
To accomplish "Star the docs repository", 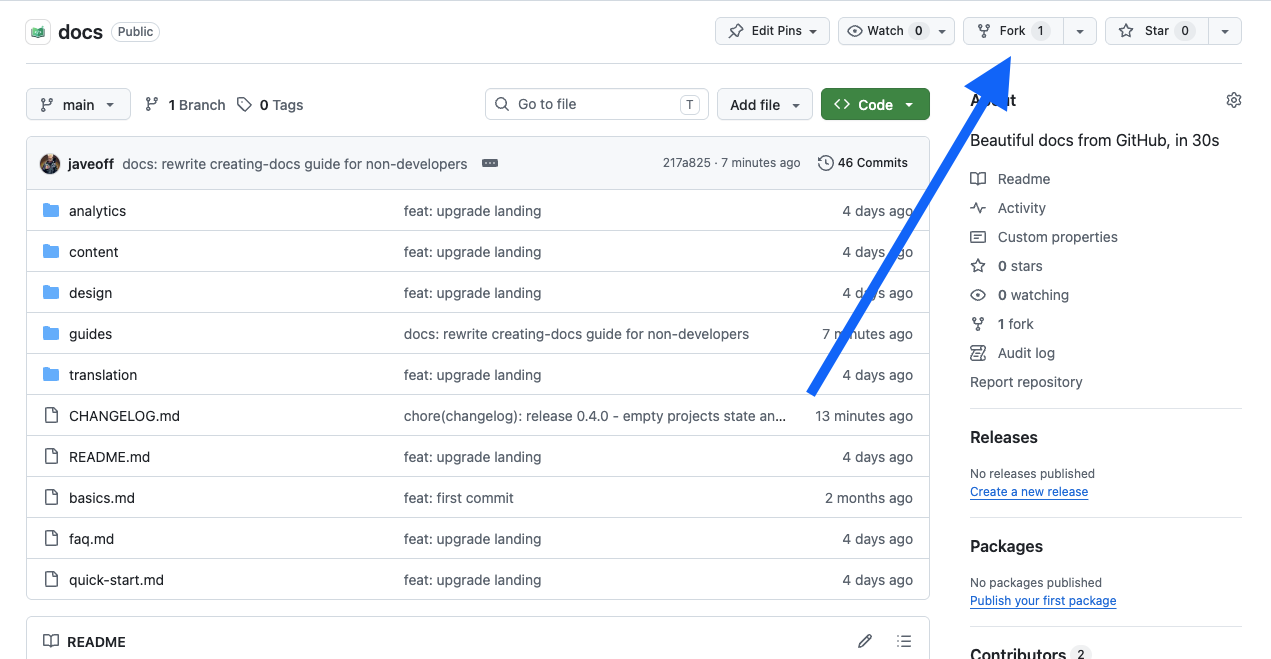I will pos(1157,31).
